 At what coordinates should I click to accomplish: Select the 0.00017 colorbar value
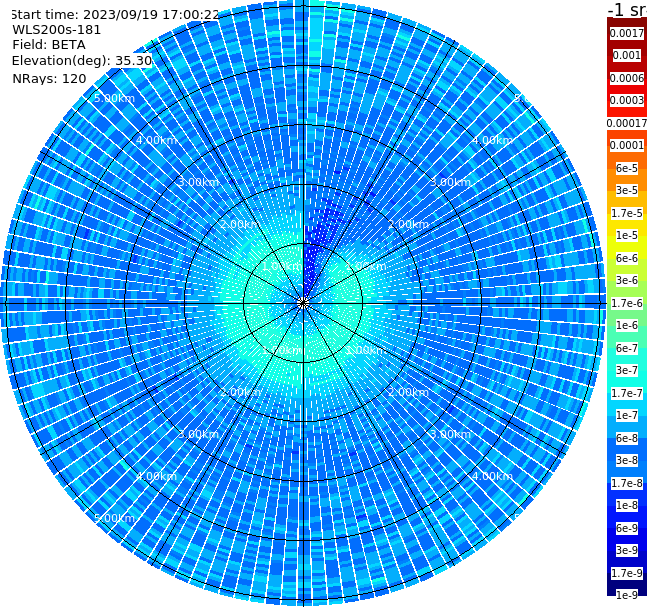[627, 123]
